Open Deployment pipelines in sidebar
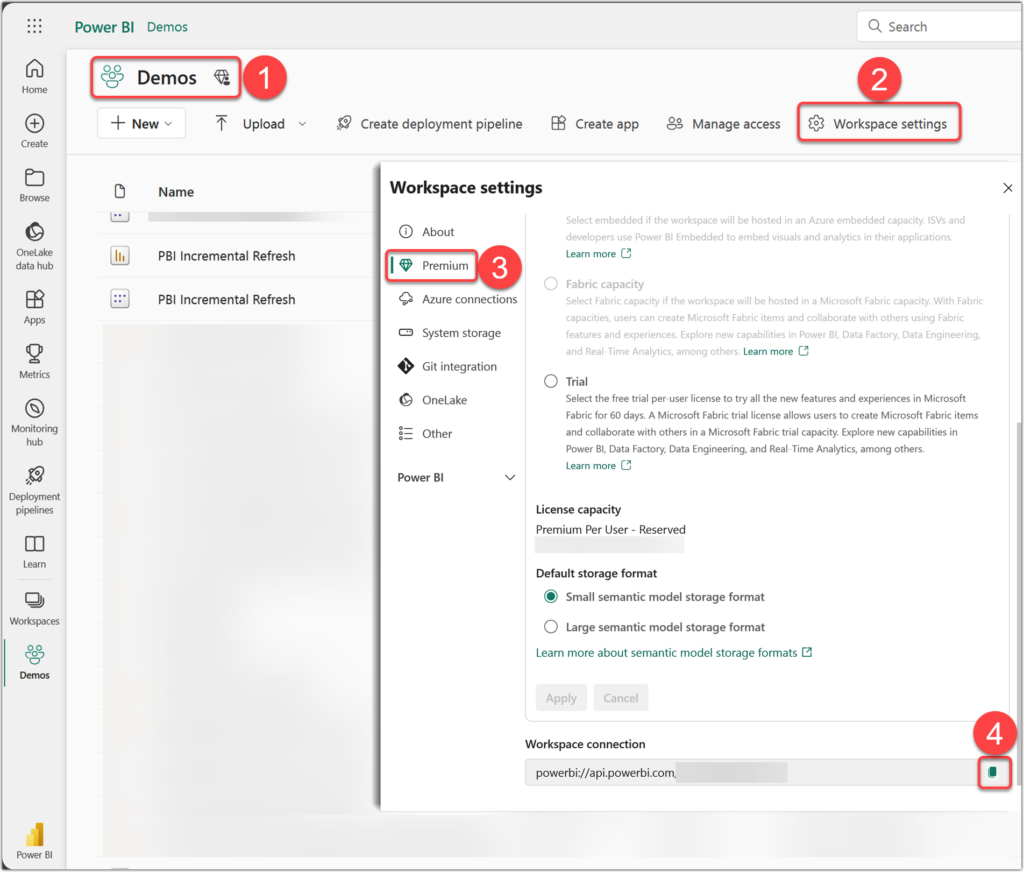 pos(35,491)
